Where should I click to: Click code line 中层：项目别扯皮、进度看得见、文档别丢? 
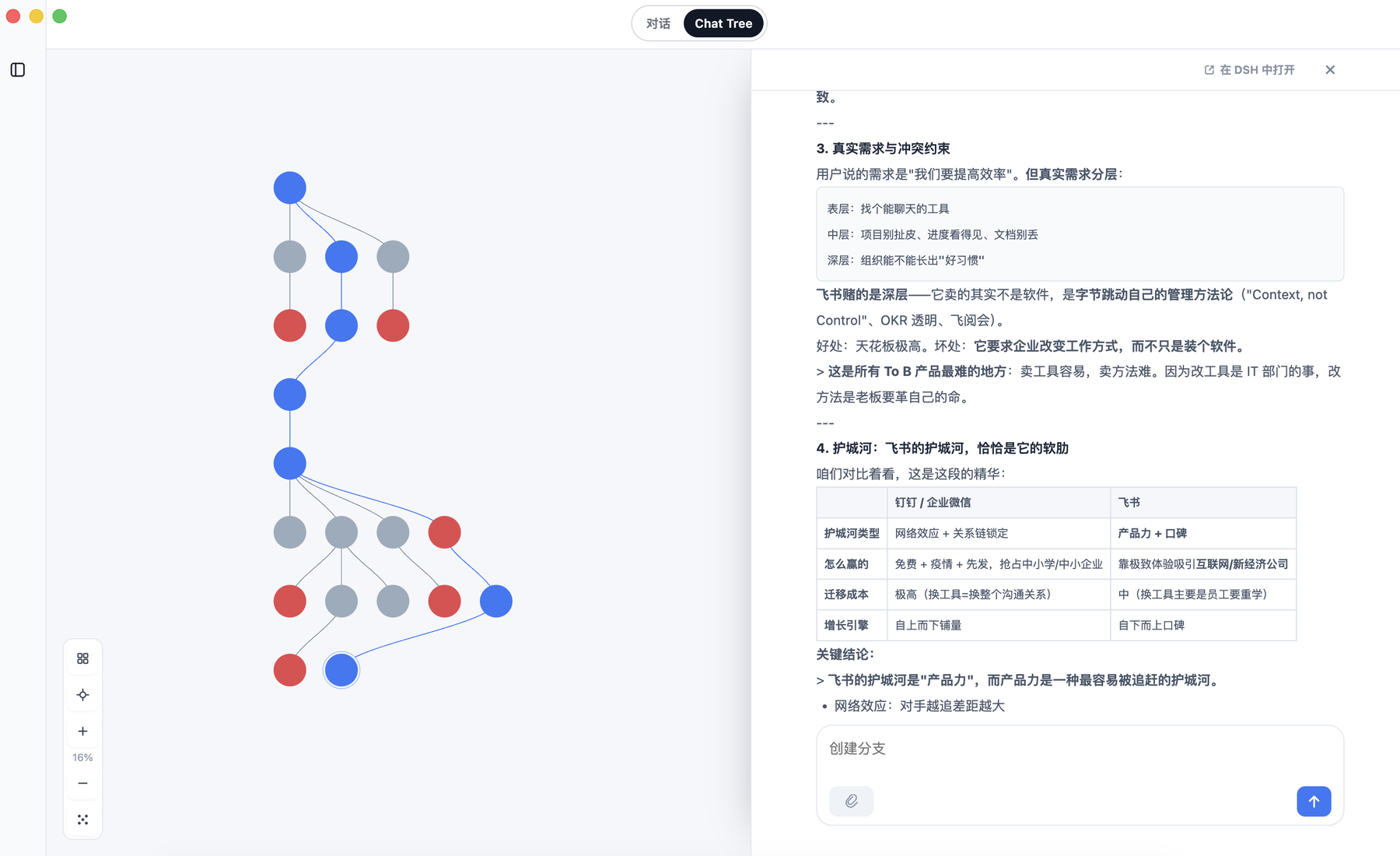(932, 234)
